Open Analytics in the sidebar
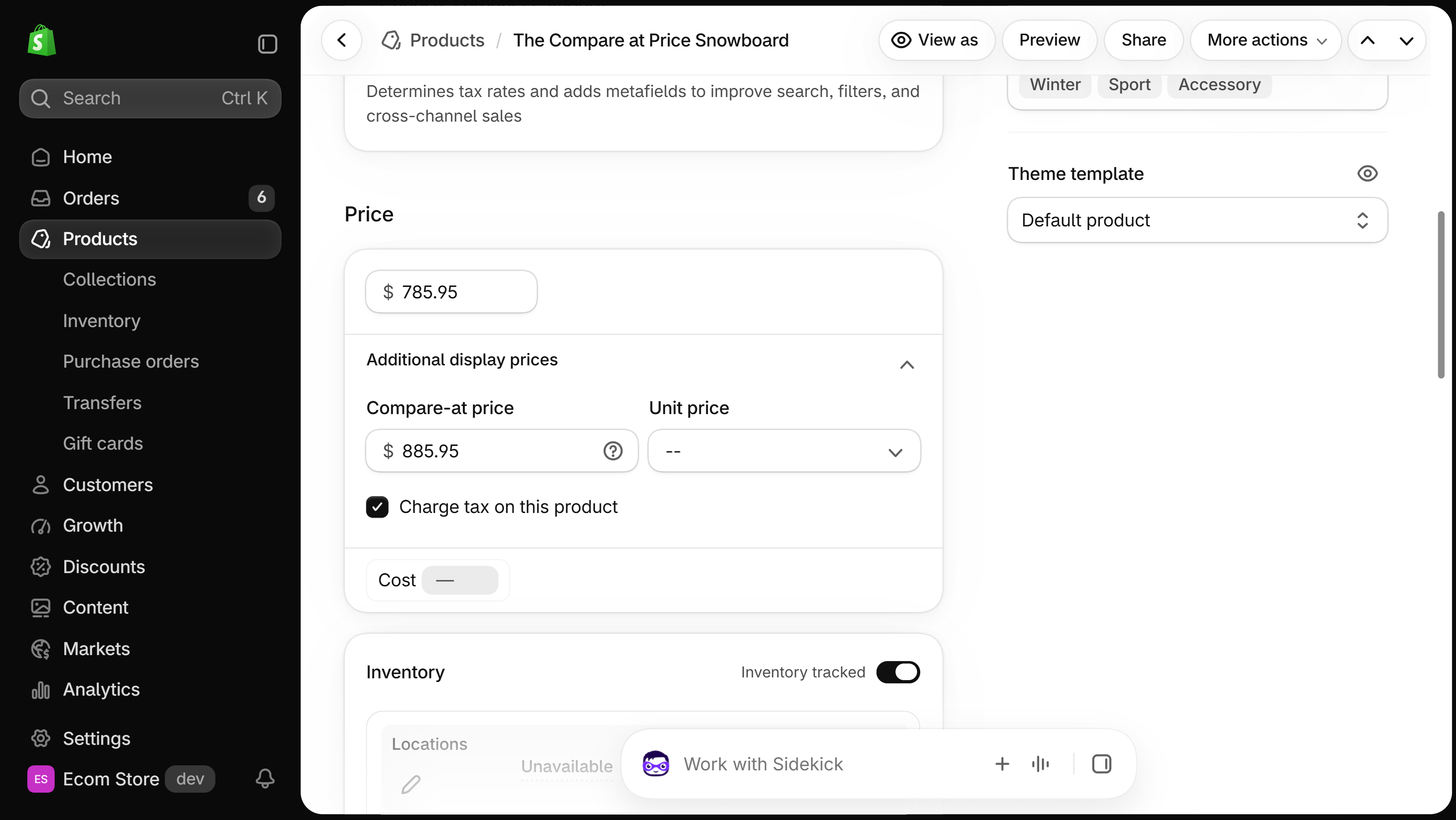This screenshot has width=1456, height=820. (x=150, y=689)
